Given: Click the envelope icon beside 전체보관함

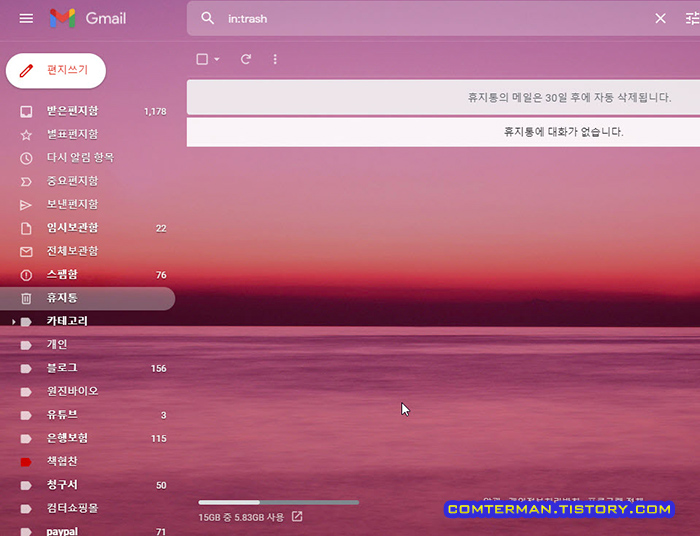Looking at the screenshot, I should pyautogui.click(x=26, y=252).
